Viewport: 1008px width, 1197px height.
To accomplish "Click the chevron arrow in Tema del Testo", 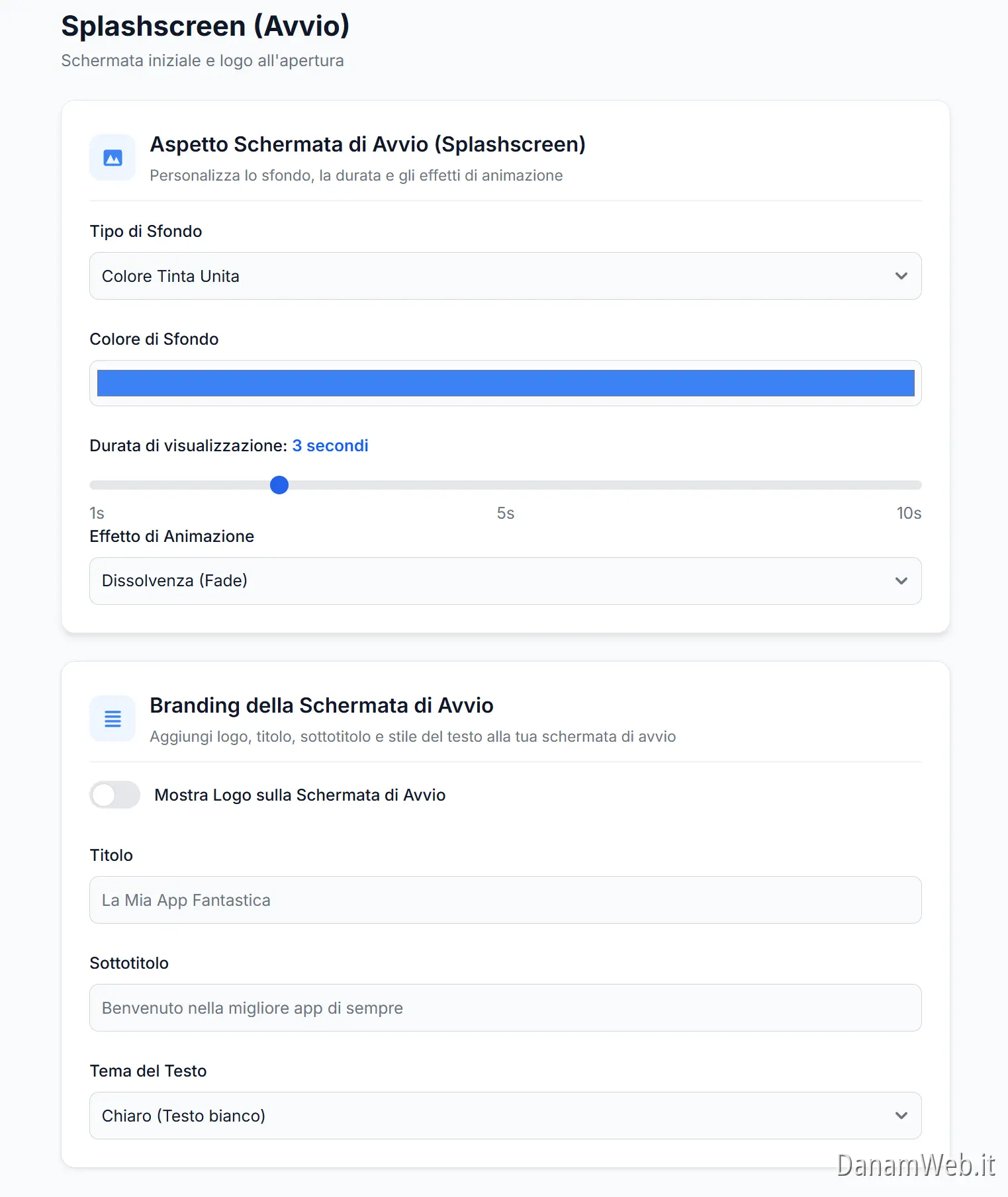I will click(901, 1116).
